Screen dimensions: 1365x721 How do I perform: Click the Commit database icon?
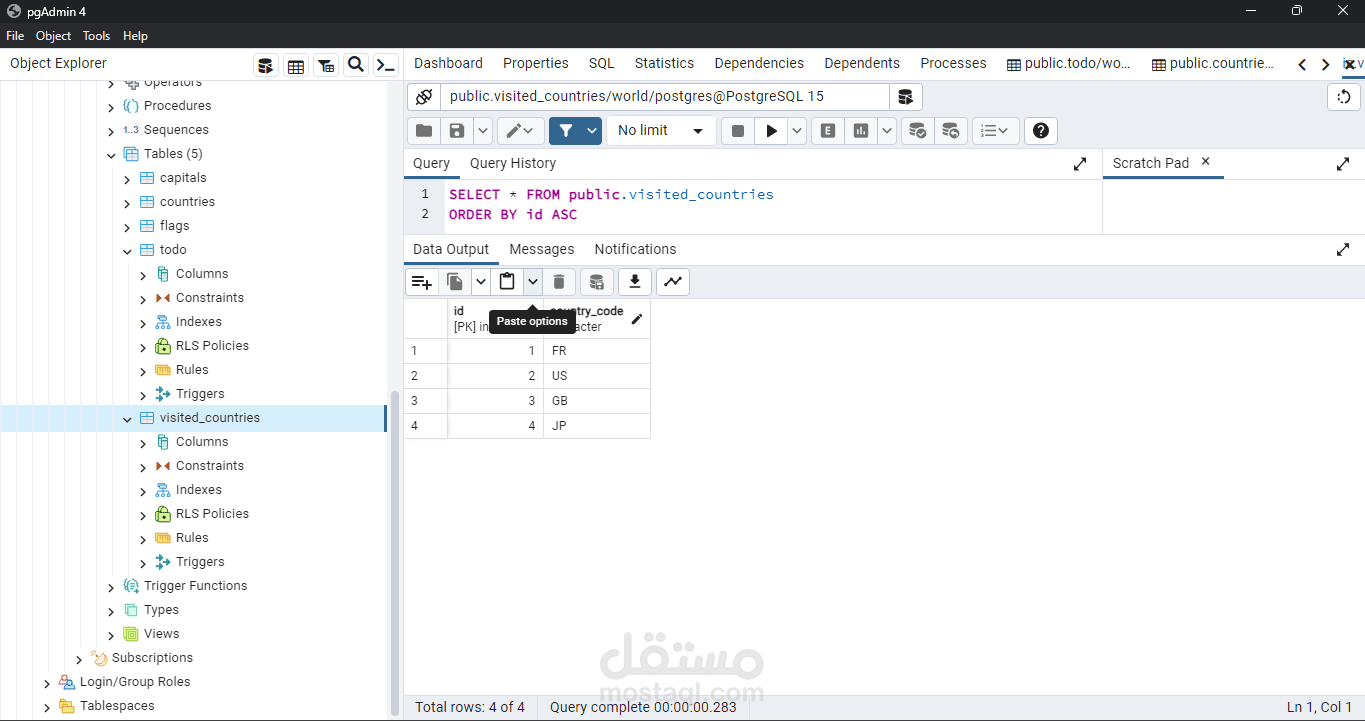(x=917, y=130)
